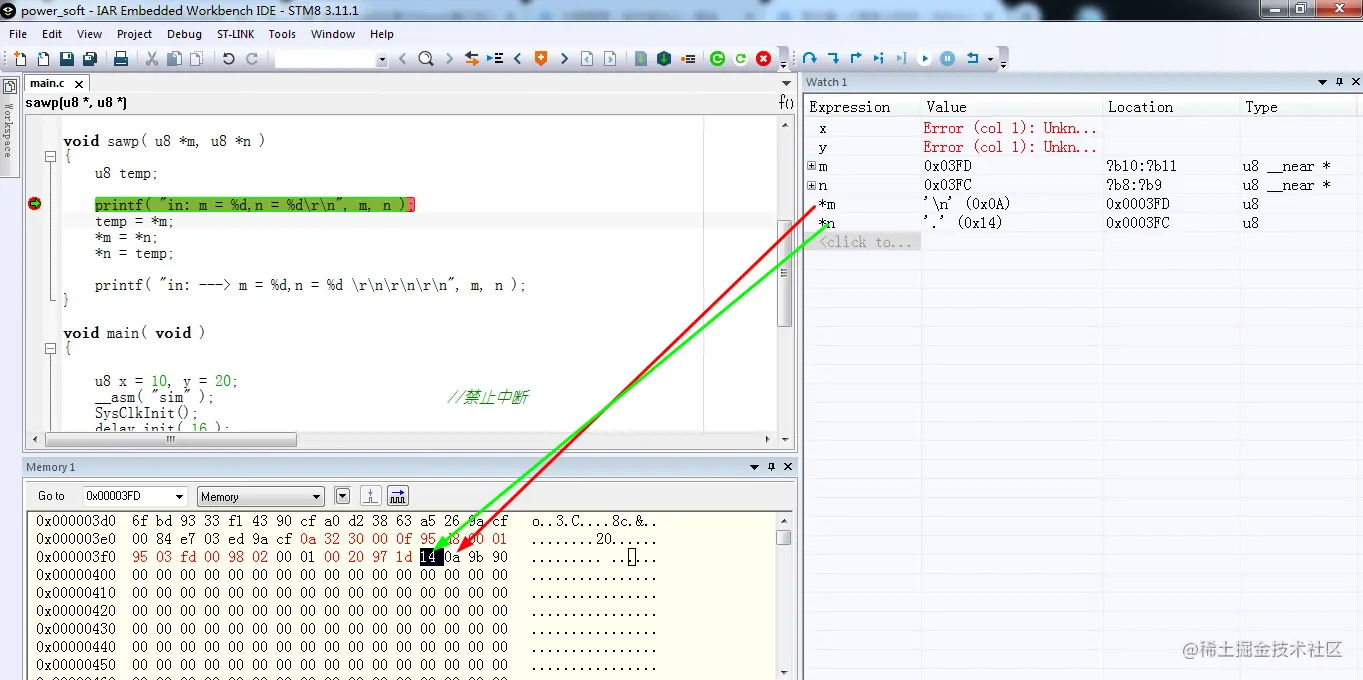Click the Step Over debug icon
This screenshot has height=680, width=1363.
(x=810, y=59)
